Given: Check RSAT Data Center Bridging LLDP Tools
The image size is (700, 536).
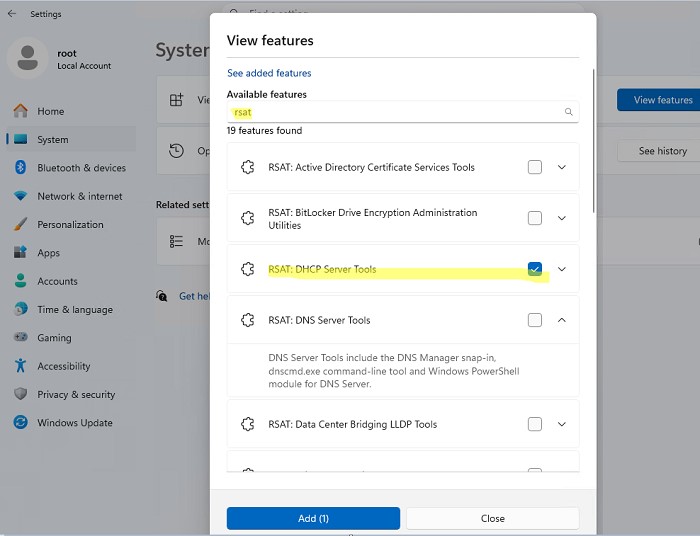Looking at the screenshot, I should pyautogui.click(x=535, y=424).
